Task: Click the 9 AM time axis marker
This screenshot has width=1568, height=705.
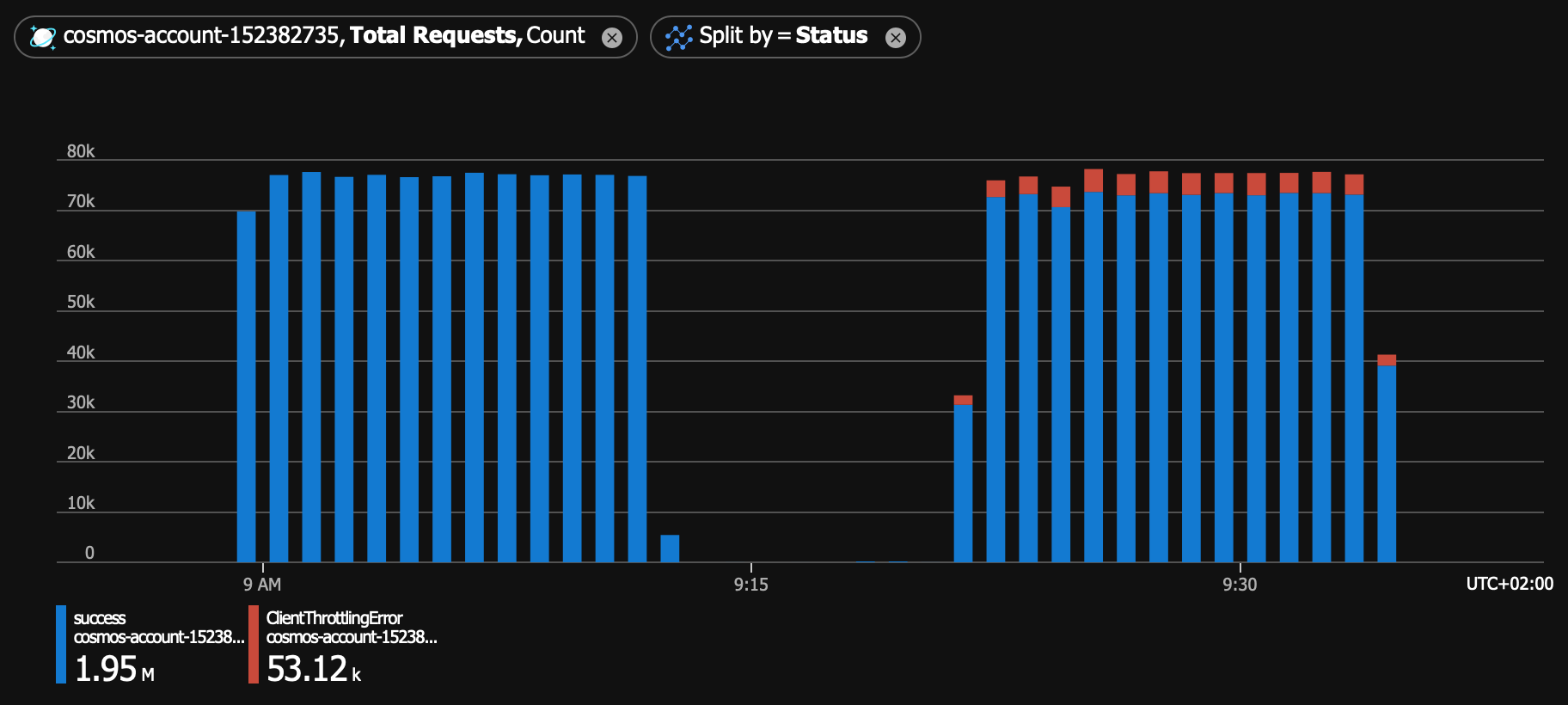Action: [x=262, y=585]
